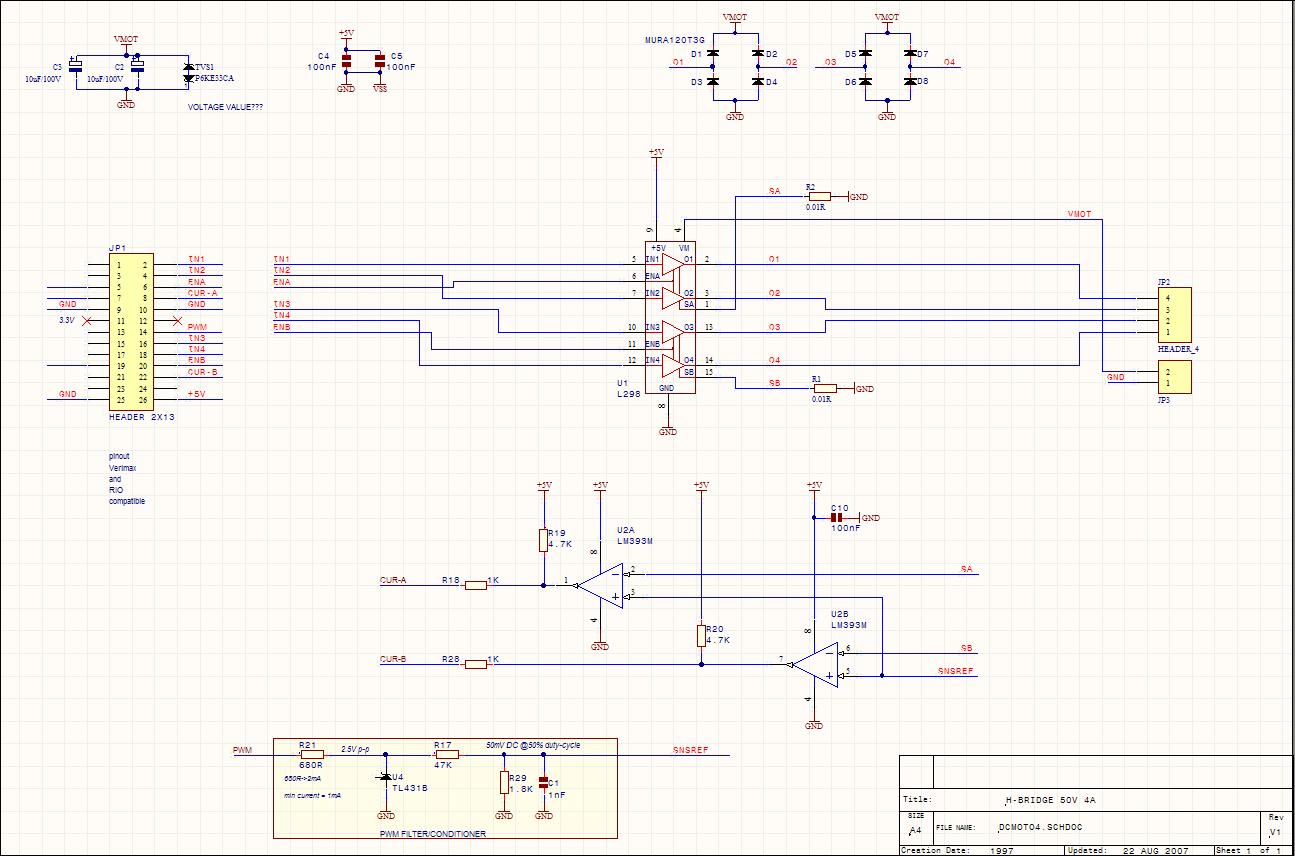Select the PWM port label left of R21
The height and width of the screenshot is (856, 1295).
[x=242, y=749]
